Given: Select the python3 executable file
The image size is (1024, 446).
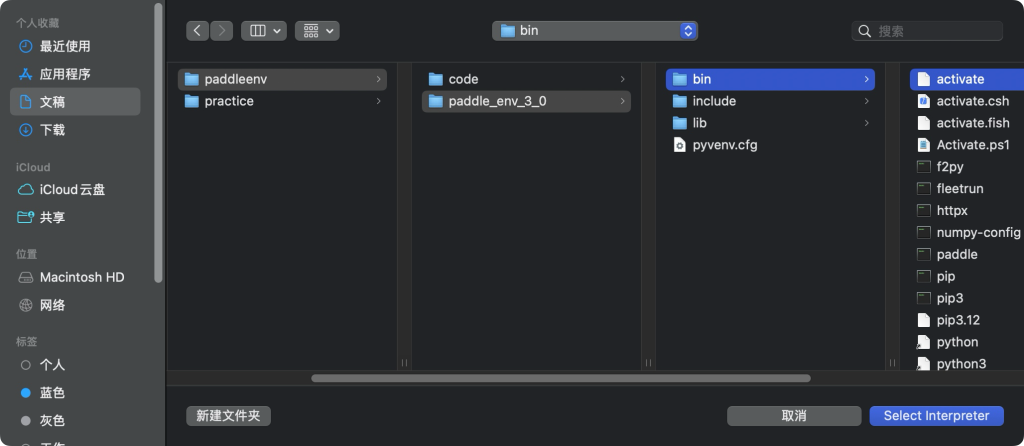Looking at the screenshot, I should (961, 364).
